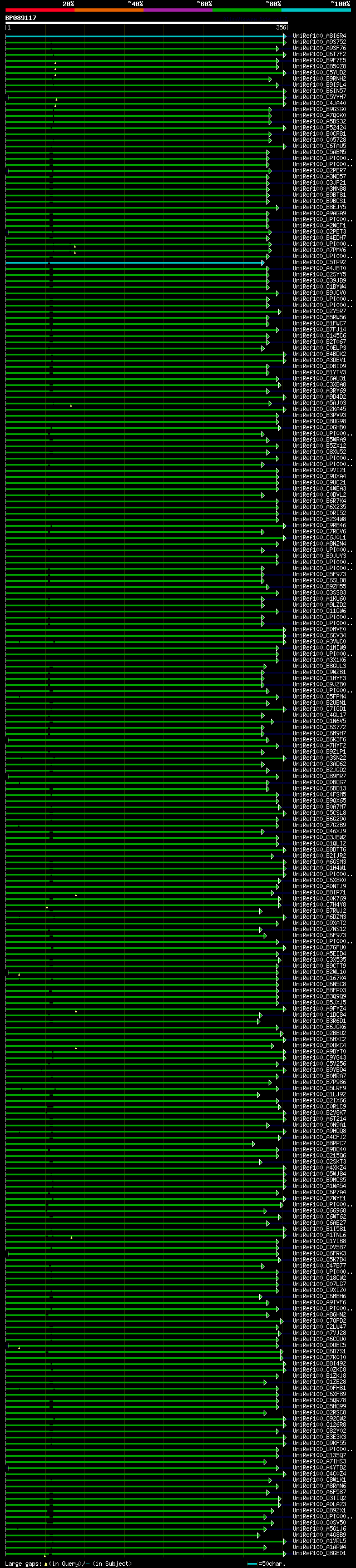Click hit UniRef100_C5YUD2

(x=319, y=72)
